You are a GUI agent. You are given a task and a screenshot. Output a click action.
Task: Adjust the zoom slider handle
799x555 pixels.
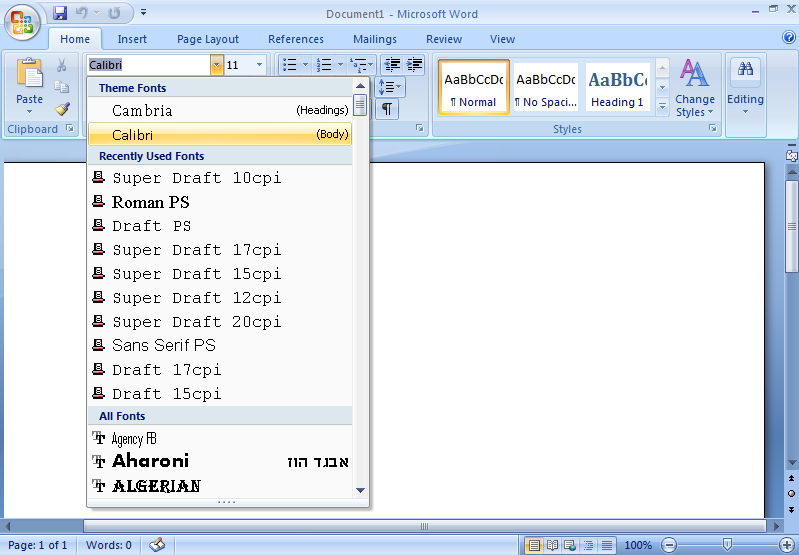728,545
